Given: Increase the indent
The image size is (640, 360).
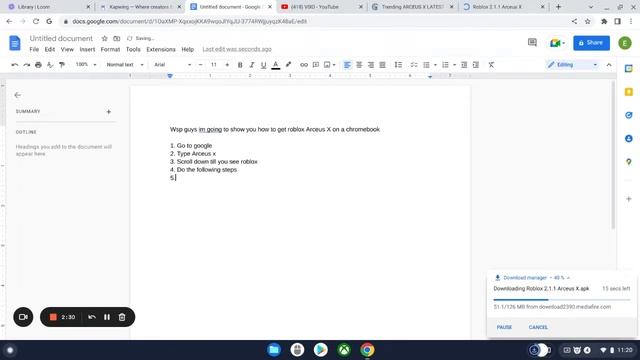Looking at the screenshot, I should (x=476, y=65).
